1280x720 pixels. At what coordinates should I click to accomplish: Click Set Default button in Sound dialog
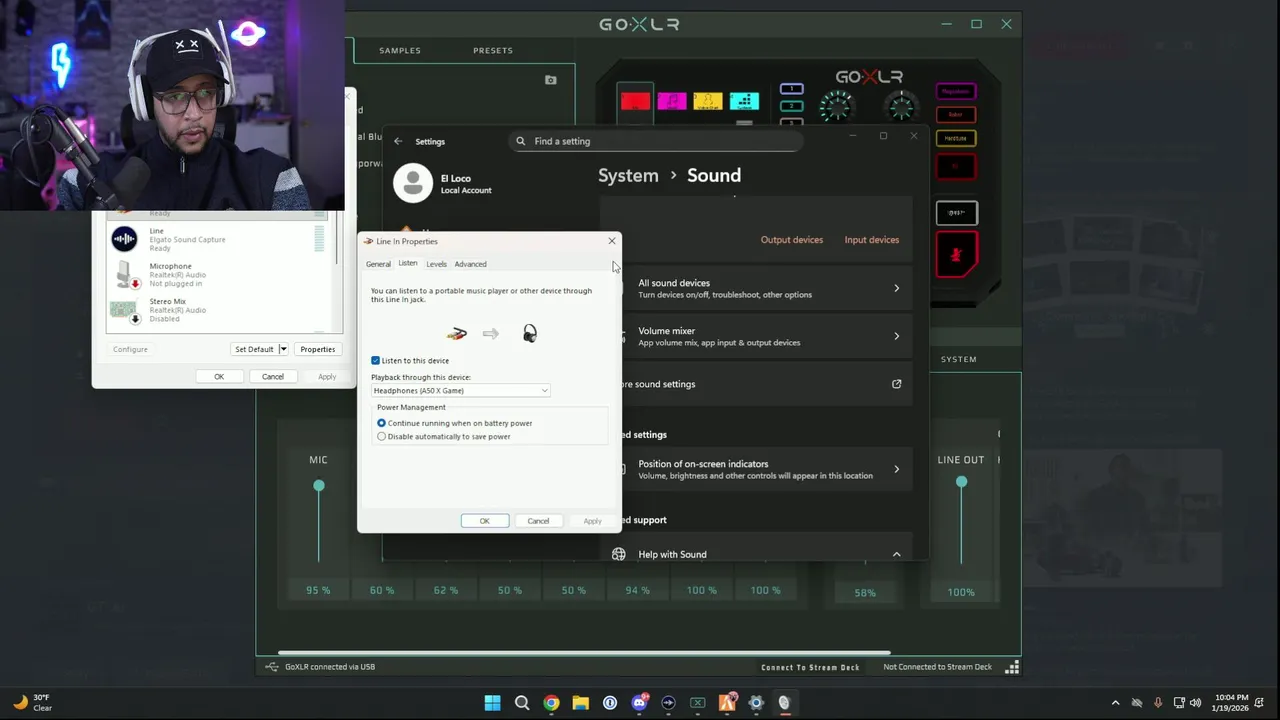pyautogui.click(x=254, y=349)
